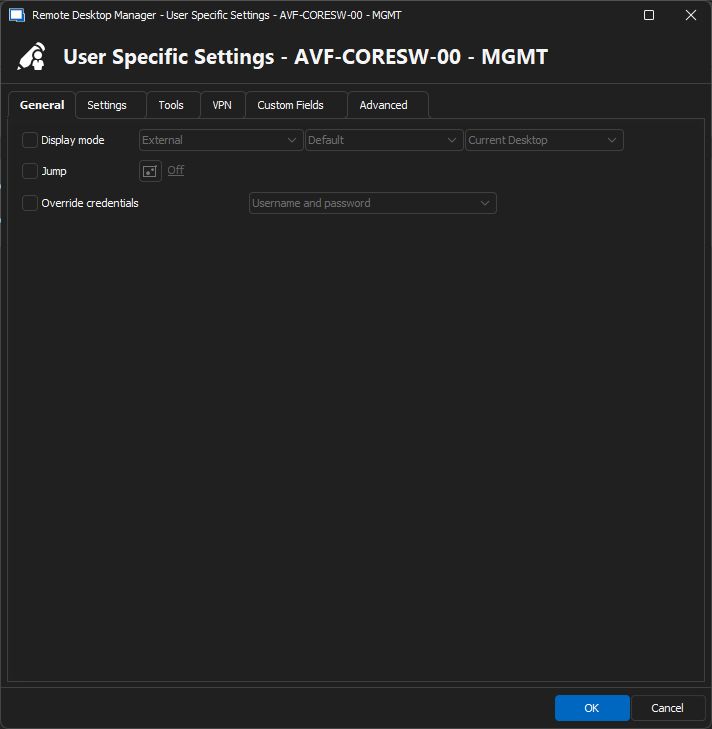This screenshot has width=712, height=729.
Task: Click the window title text in title bar
Action: pos(216,15)
